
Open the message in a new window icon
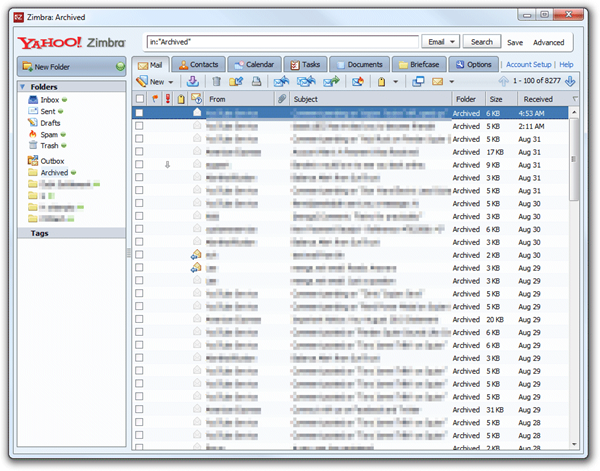coord(418,81)
